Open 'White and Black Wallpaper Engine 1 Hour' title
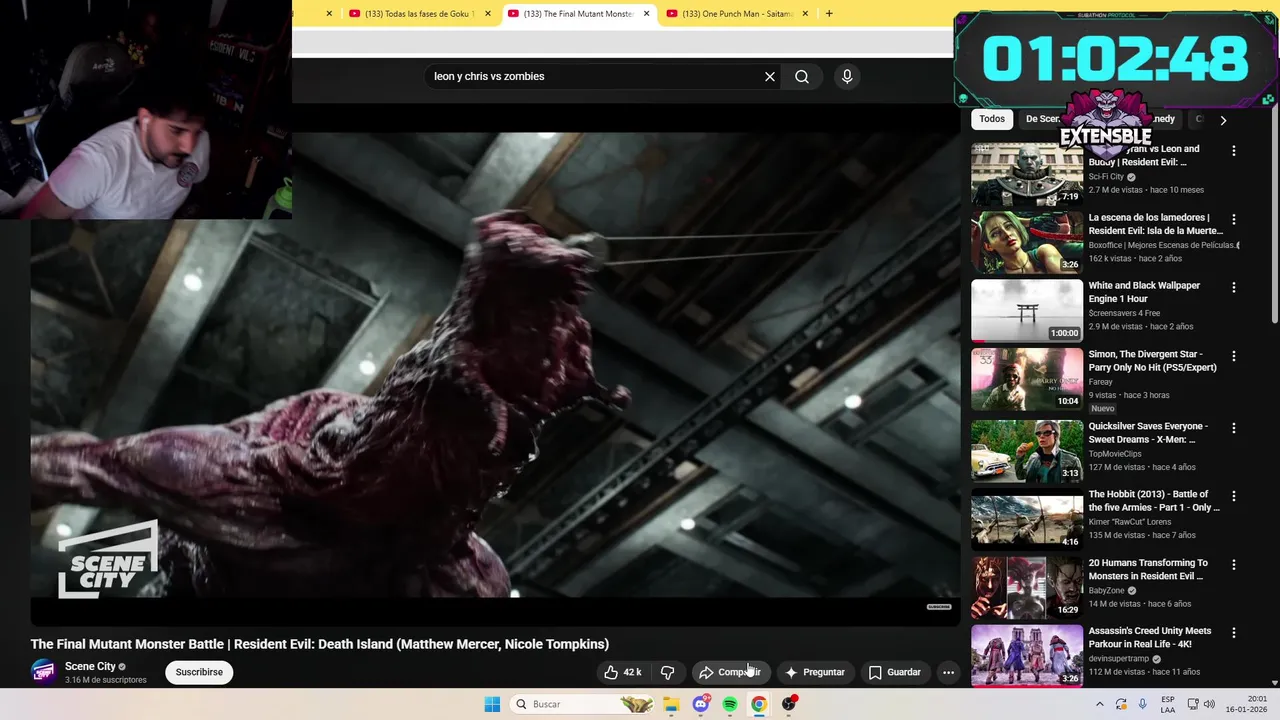Viewport: 1280px width, 720px height. click(1144, 292)
